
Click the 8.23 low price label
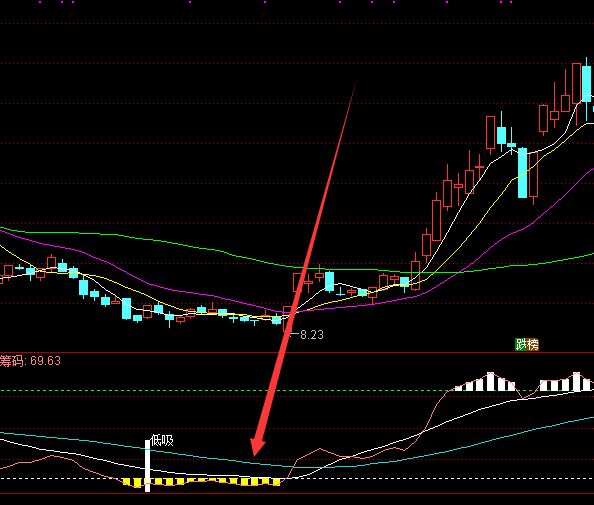[312, 335]
